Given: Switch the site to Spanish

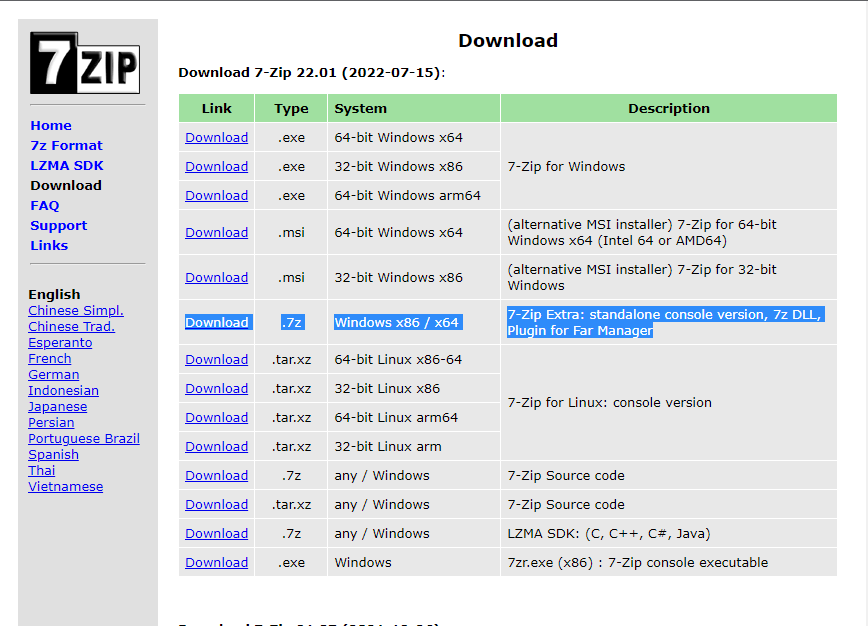Looking at the screenshot, I should coord(54,455).
